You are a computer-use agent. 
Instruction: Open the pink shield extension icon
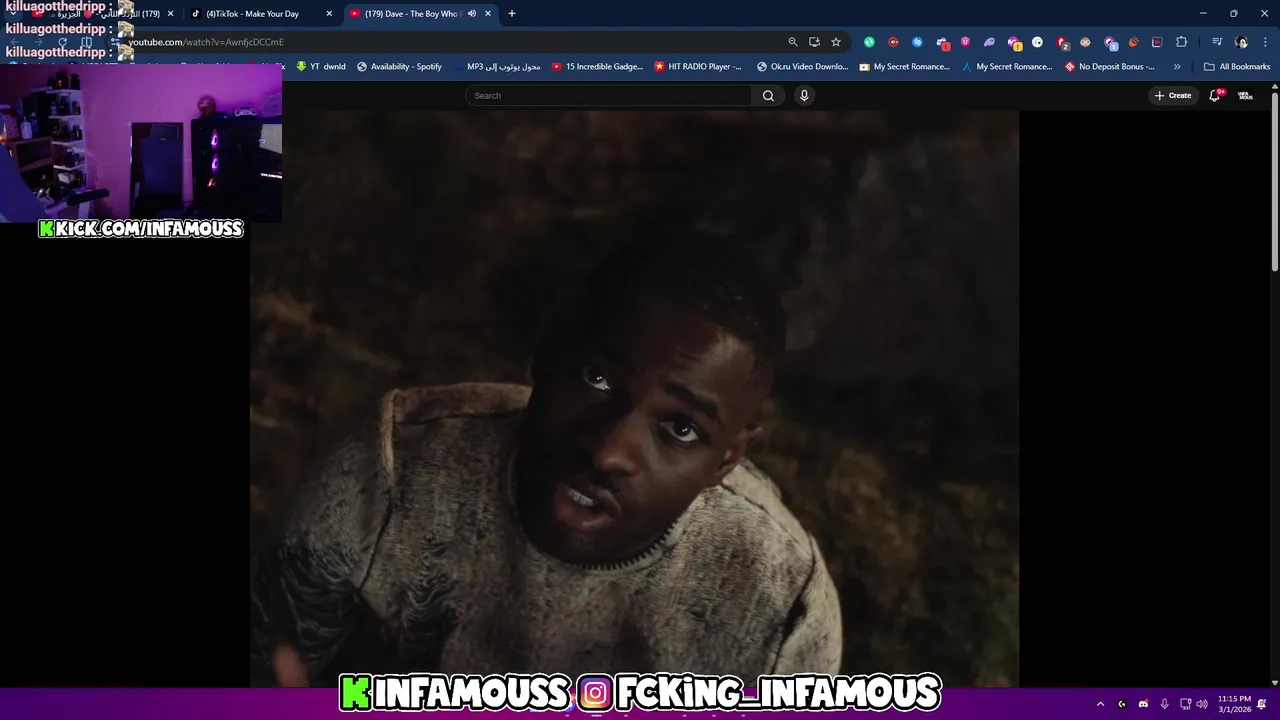965,42
